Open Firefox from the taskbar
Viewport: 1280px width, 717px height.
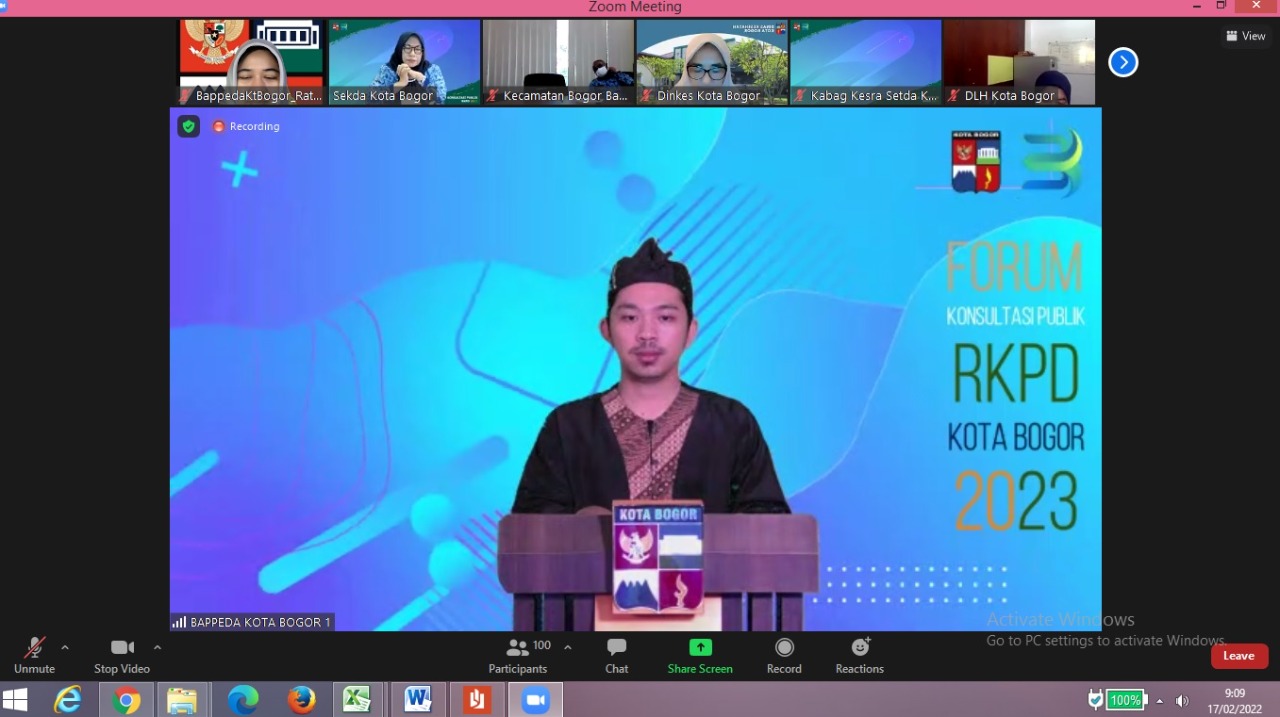301,700
